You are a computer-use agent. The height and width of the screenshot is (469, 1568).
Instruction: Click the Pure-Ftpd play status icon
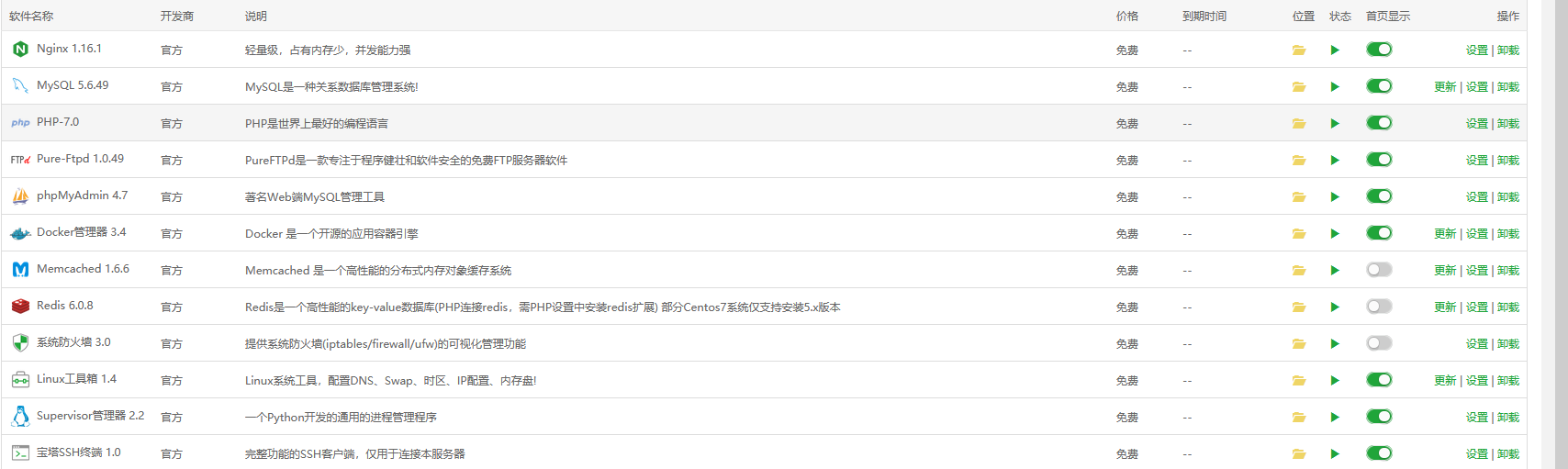1335,160
